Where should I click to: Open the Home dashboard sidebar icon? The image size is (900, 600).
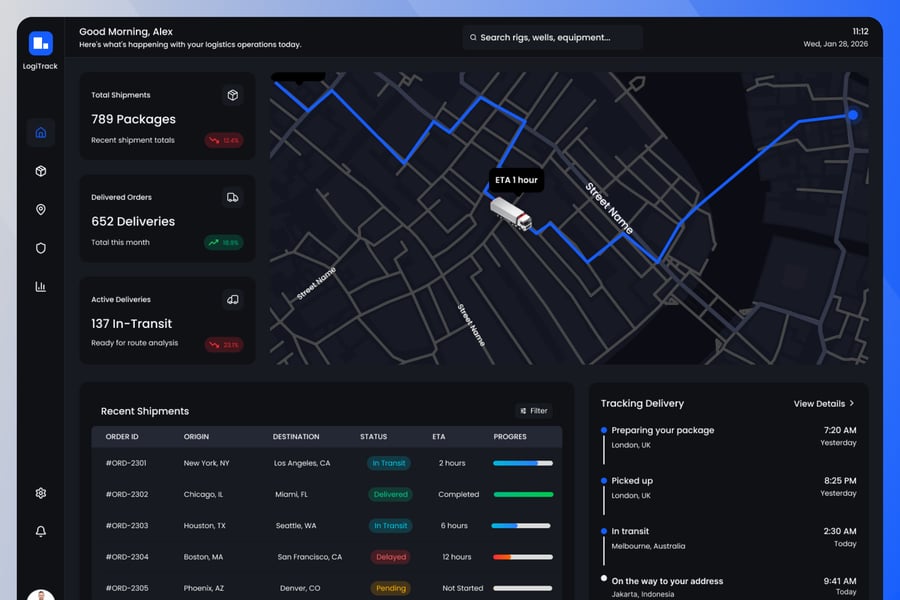point(41,132)
